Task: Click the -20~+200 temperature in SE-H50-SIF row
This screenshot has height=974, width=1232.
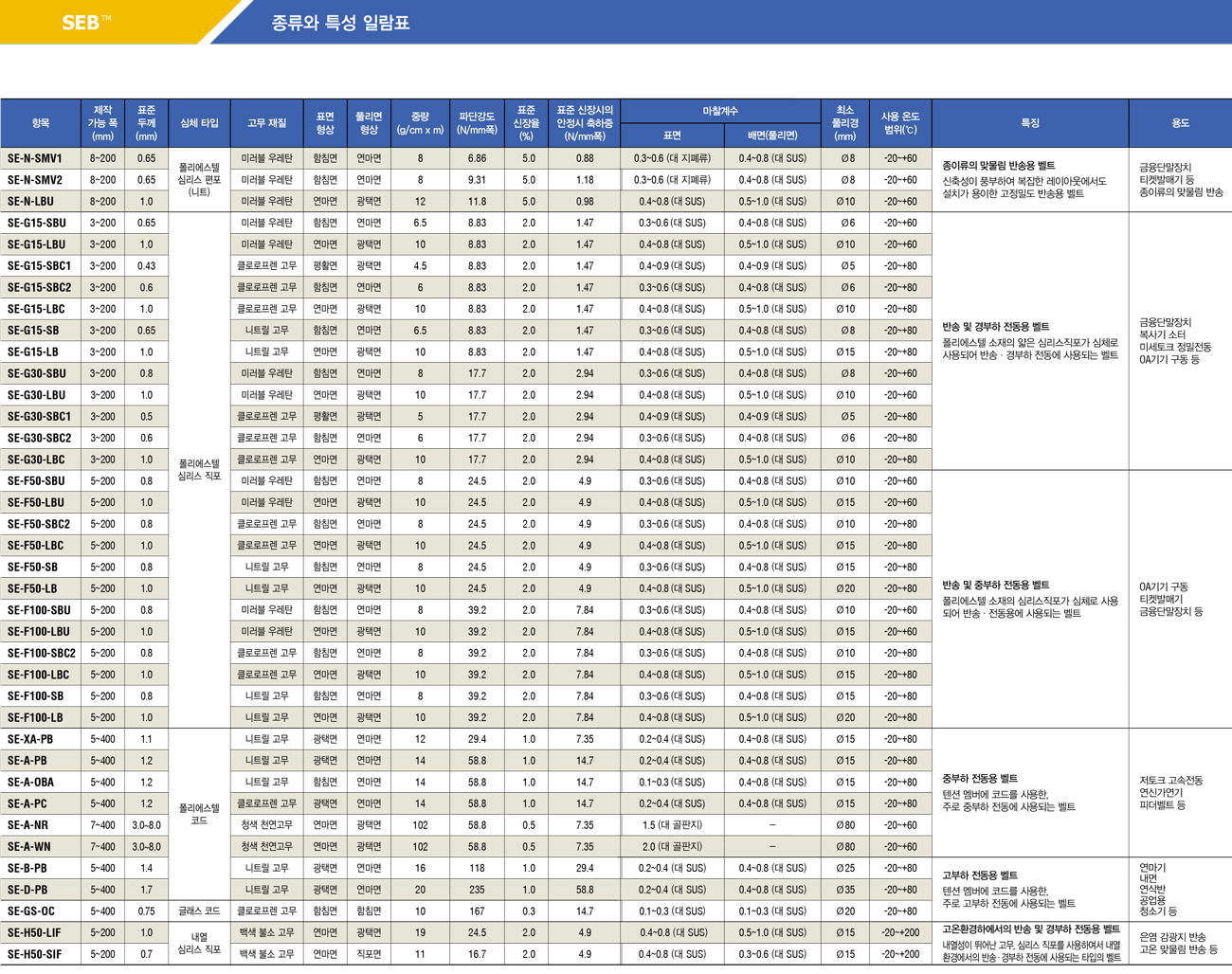Action: click(x=900, y=955)
